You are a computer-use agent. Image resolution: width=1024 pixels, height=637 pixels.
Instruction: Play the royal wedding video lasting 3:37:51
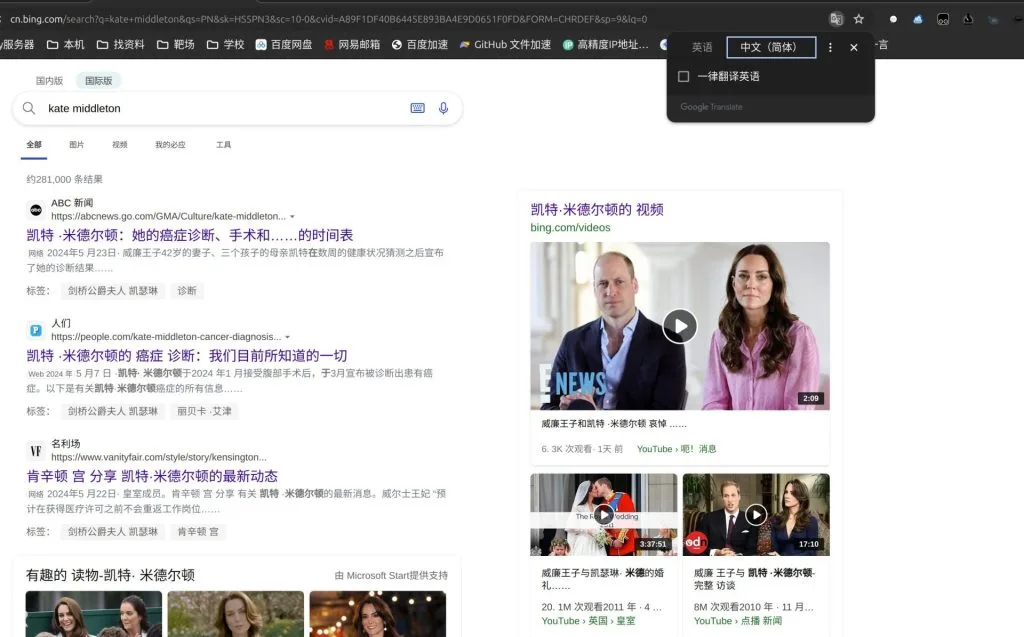click(603, 514)
